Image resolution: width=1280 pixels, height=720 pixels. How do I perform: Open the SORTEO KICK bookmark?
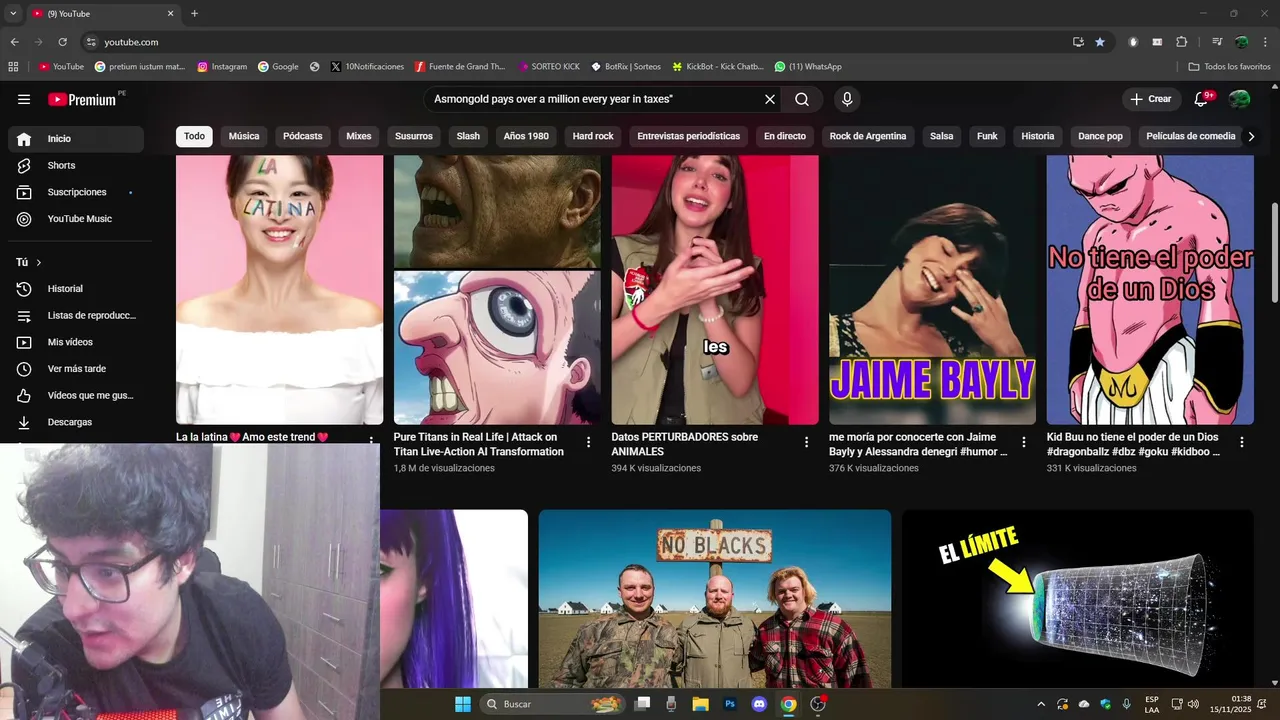click(549, 67)
